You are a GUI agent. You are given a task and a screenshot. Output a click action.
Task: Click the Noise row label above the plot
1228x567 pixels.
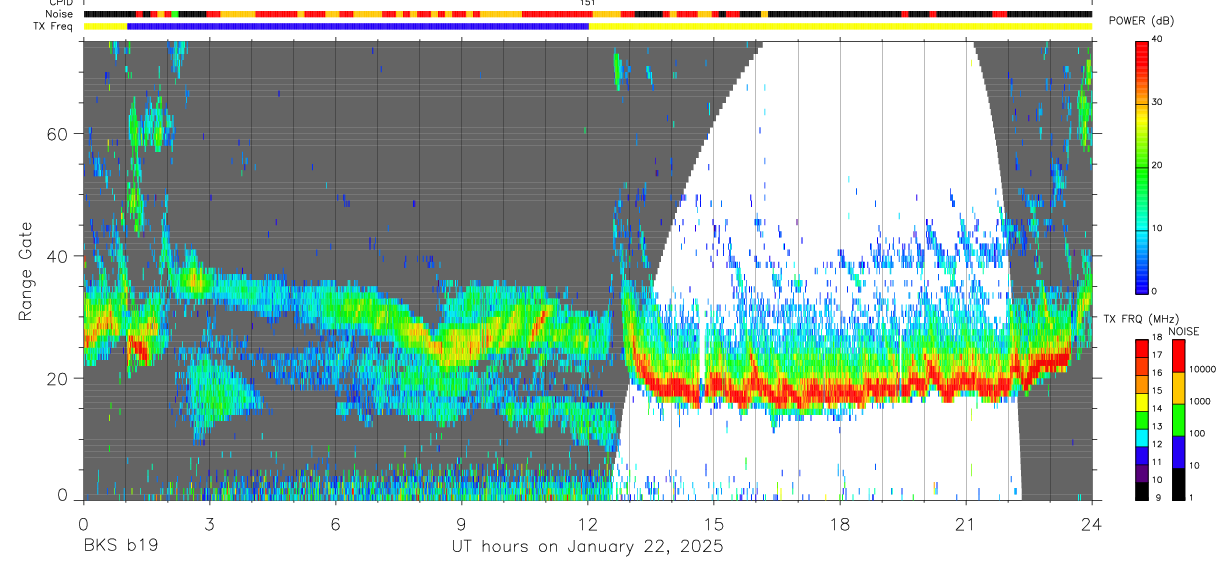59,14
